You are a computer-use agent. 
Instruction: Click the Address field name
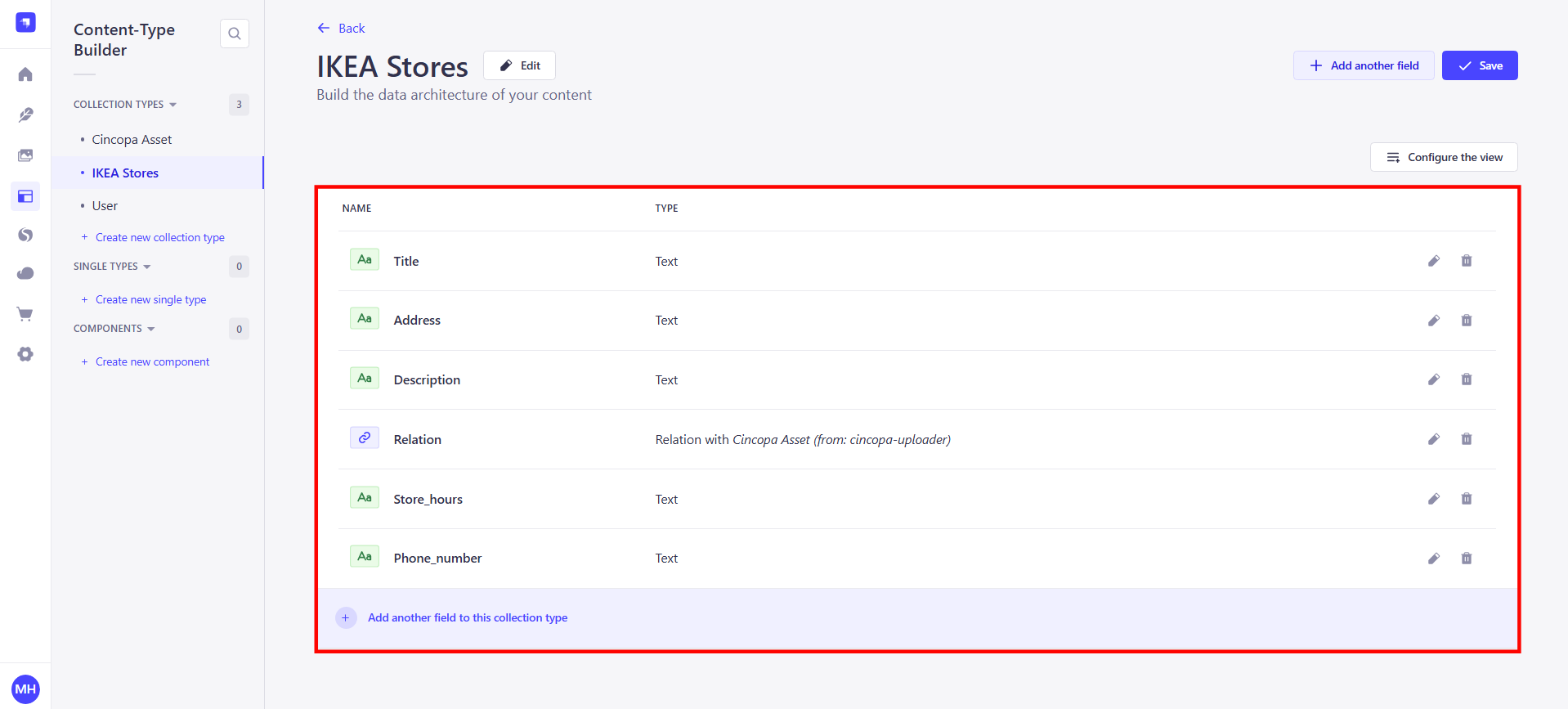pos(417,321)
